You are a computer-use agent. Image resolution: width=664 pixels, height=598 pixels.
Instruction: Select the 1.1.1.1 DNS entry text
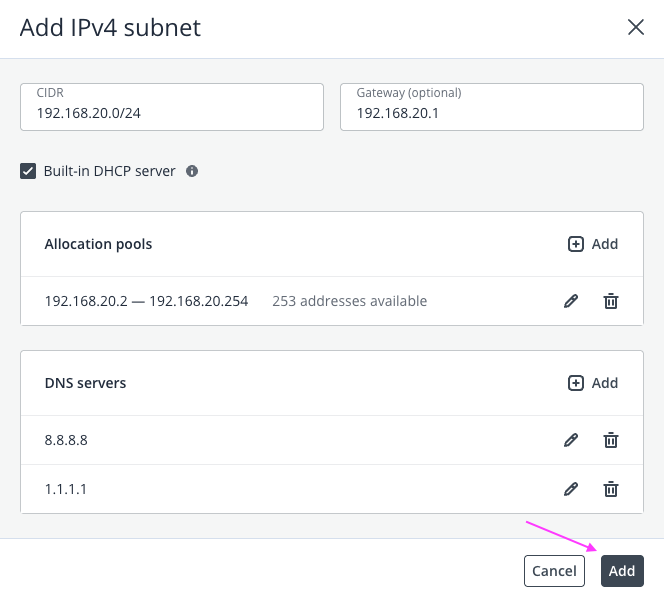tap(65, 489)
